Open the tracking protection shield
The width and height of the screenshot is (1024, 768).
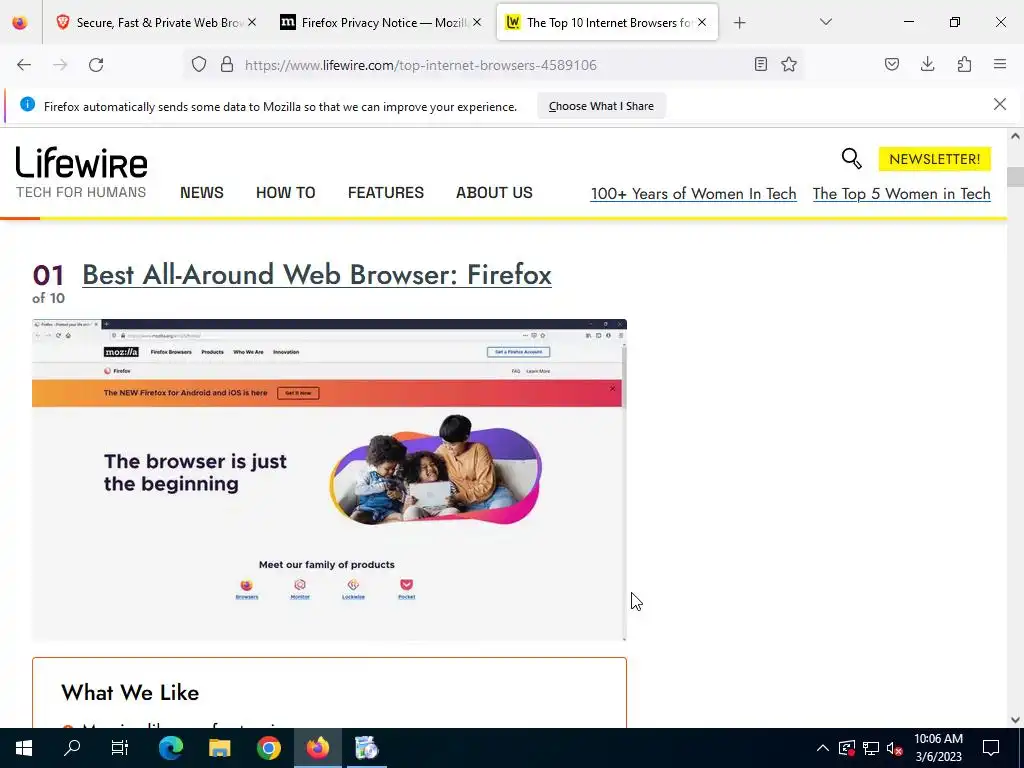click(199, 65)
